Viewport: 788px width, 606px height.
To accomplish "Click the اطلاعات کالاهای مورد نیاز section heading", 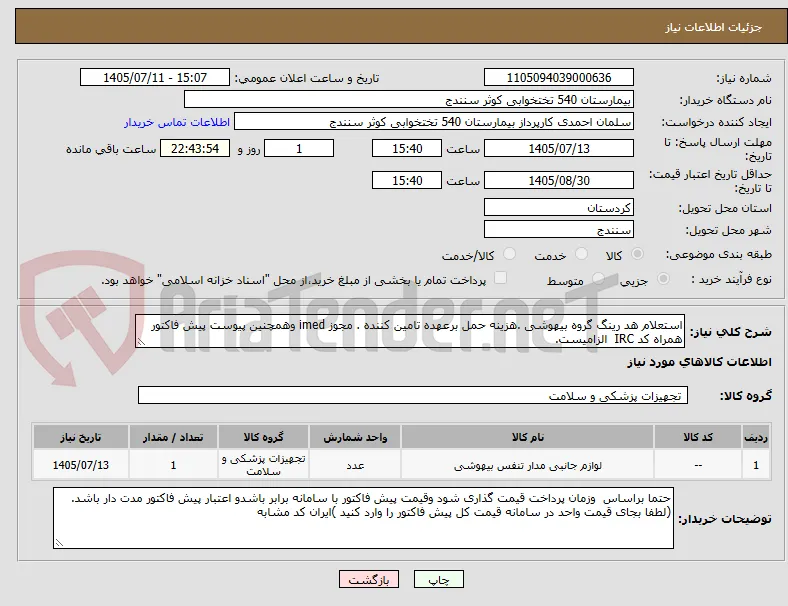I will [699, 362].
